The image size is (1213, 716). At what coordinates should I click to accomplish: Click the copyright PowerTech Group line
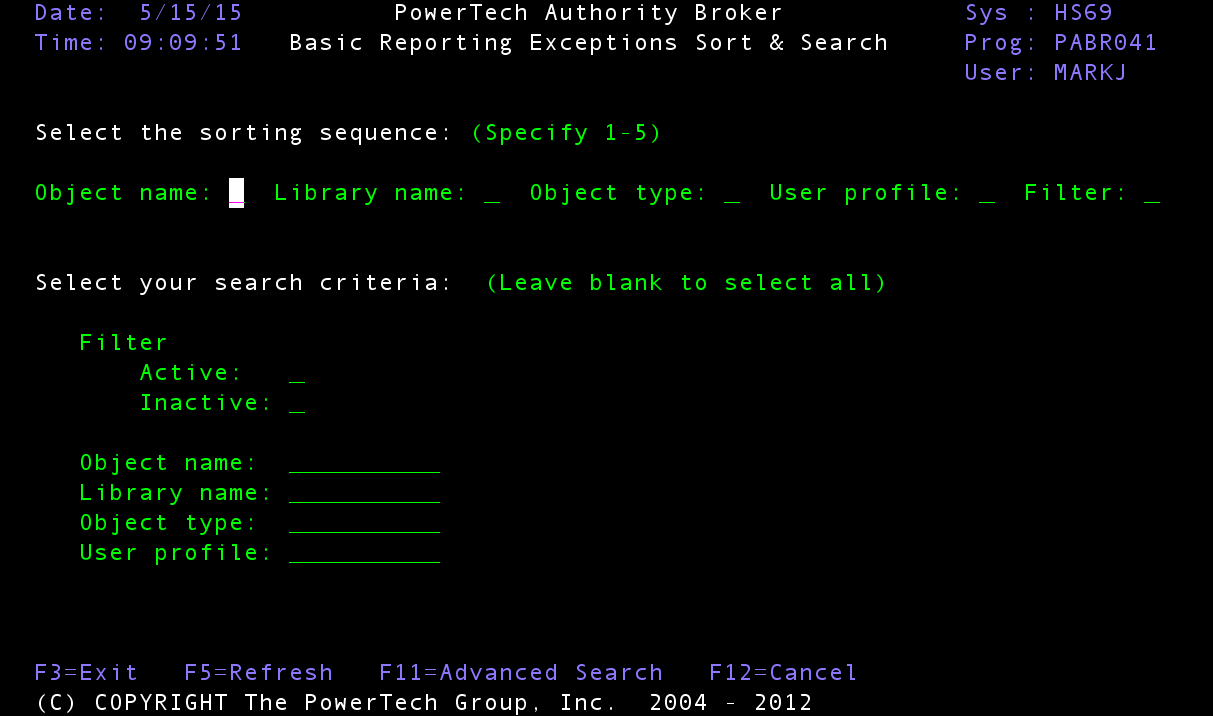pyautogui.click(x=424, y=702)
